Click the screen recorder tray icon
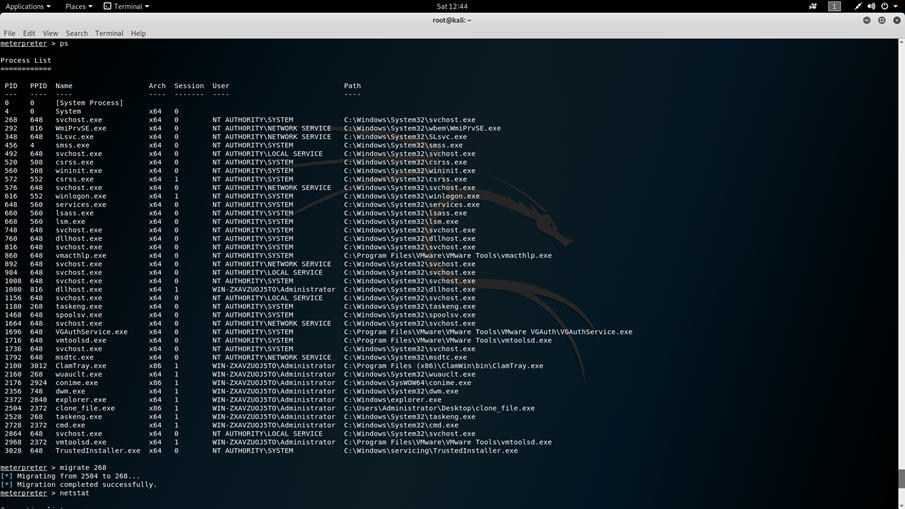905x509 pixels. pyautogui.click(x=813, y=6)
